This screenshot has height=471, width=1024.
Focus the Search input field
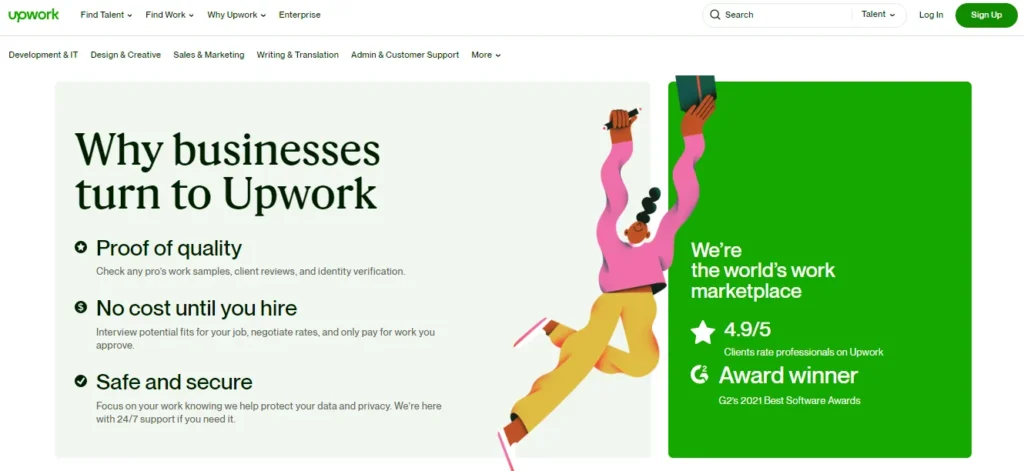(x=784, y=15)
